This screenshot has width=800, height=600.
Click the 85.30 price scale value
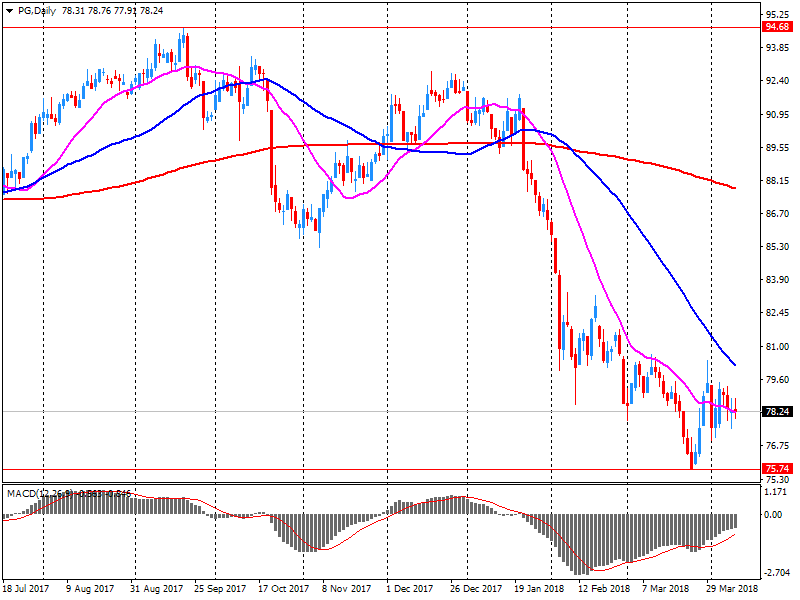[x=778, y=246]
